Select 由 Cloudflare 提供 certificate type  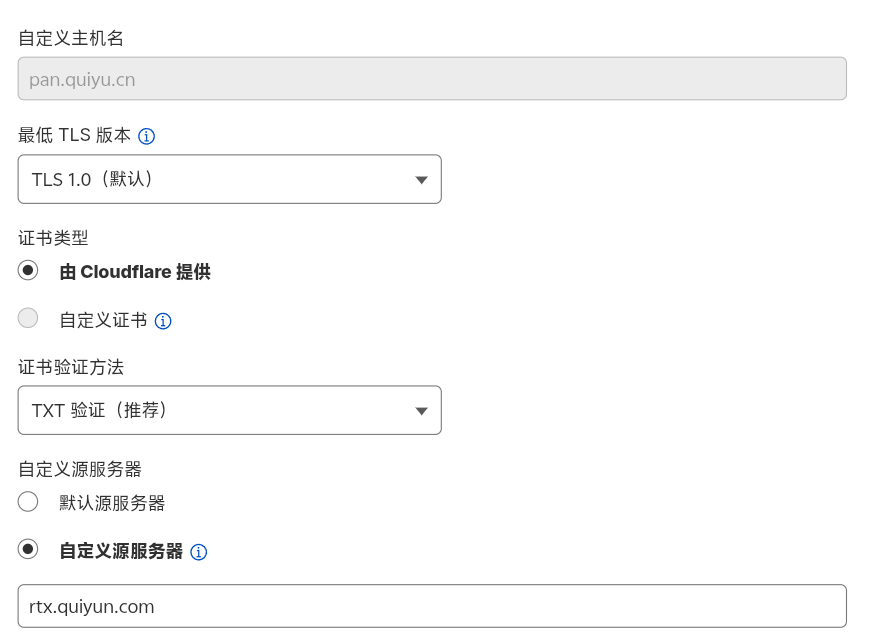28,269
